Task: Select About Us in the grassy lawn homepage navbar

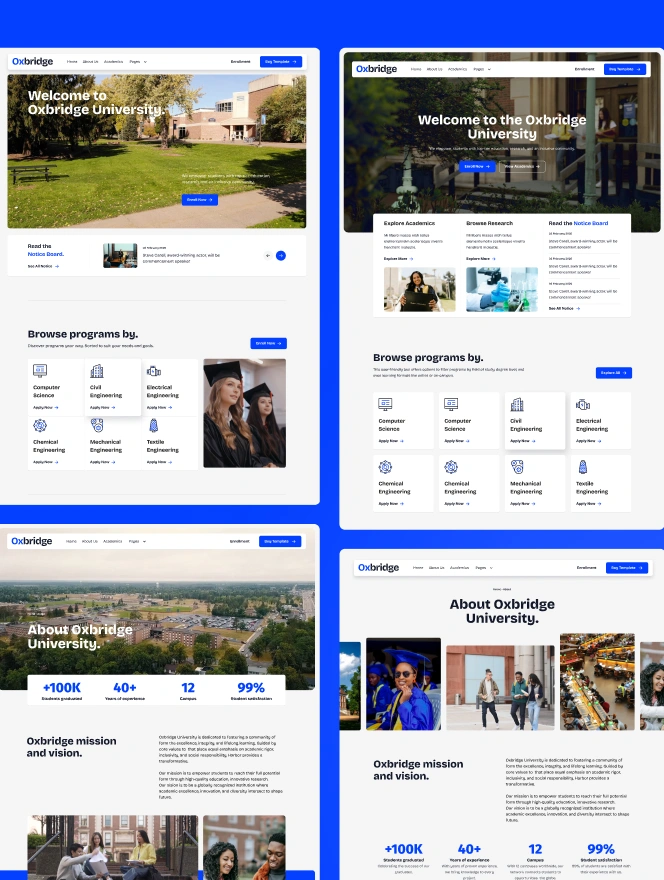Action: 90,62
